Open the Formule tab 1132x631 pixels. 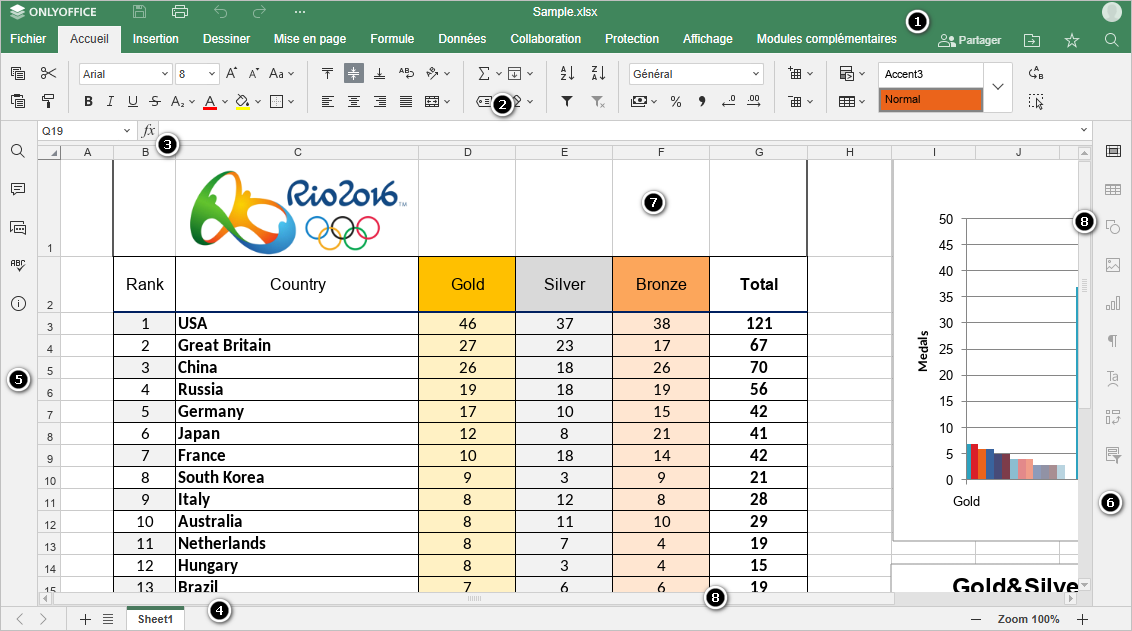point(392,39)
